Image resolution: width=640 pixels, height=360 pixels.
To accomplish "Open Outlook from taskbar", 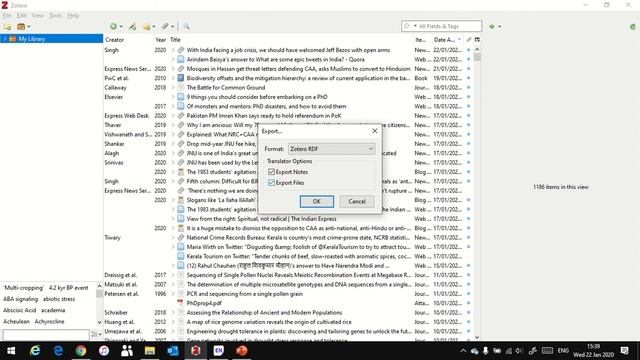I will click(173, 351).
